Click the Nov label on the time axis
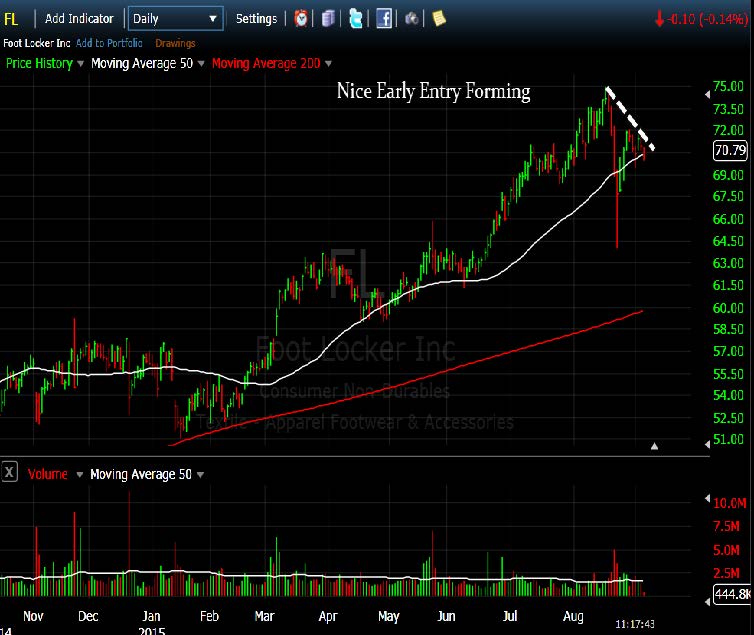754x635 pixels. (33, 616)
